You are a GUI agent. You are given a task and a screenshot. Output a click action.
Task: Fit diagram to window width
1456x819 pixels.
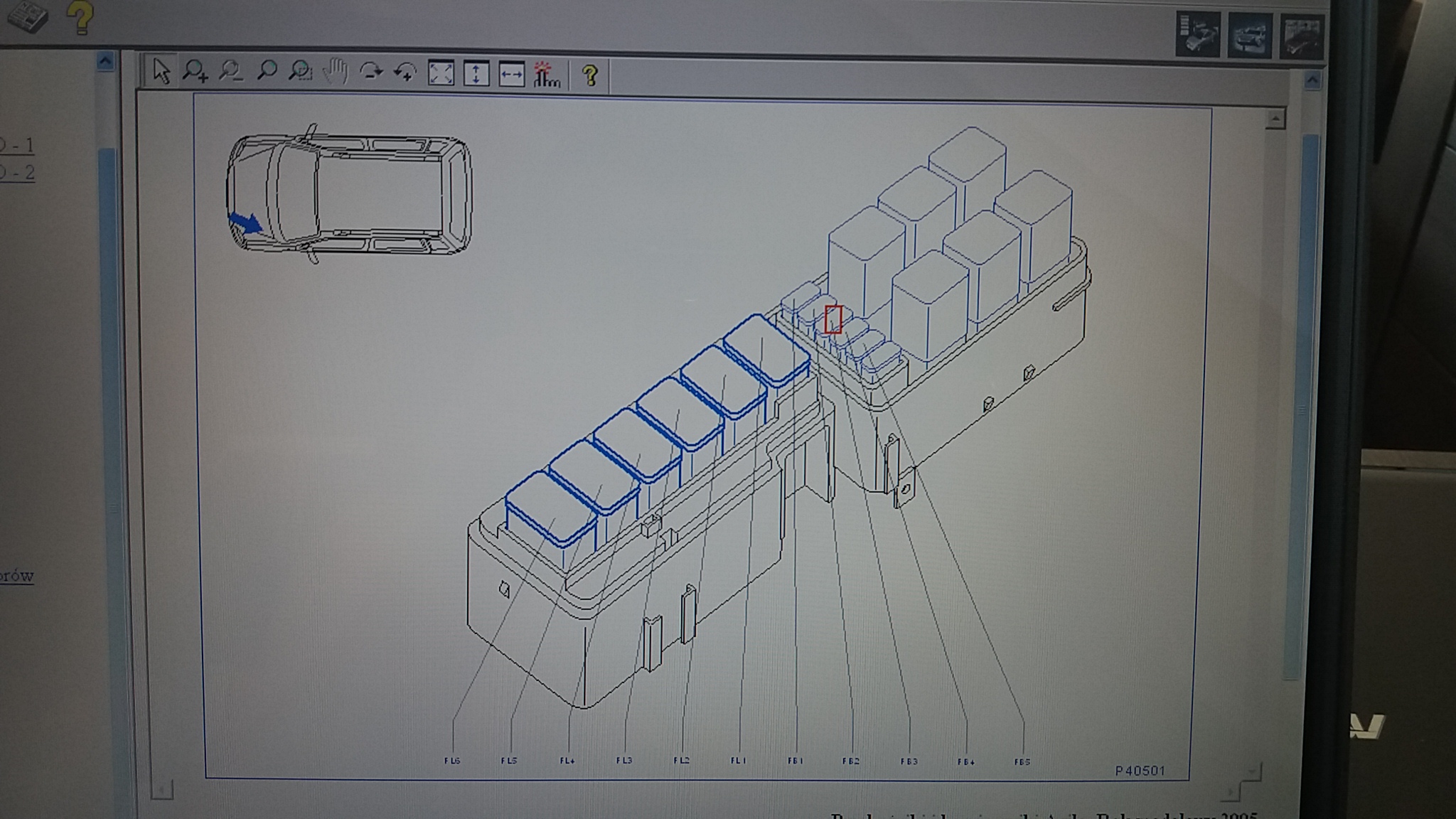pyautogui.click(x=511, y=74)
